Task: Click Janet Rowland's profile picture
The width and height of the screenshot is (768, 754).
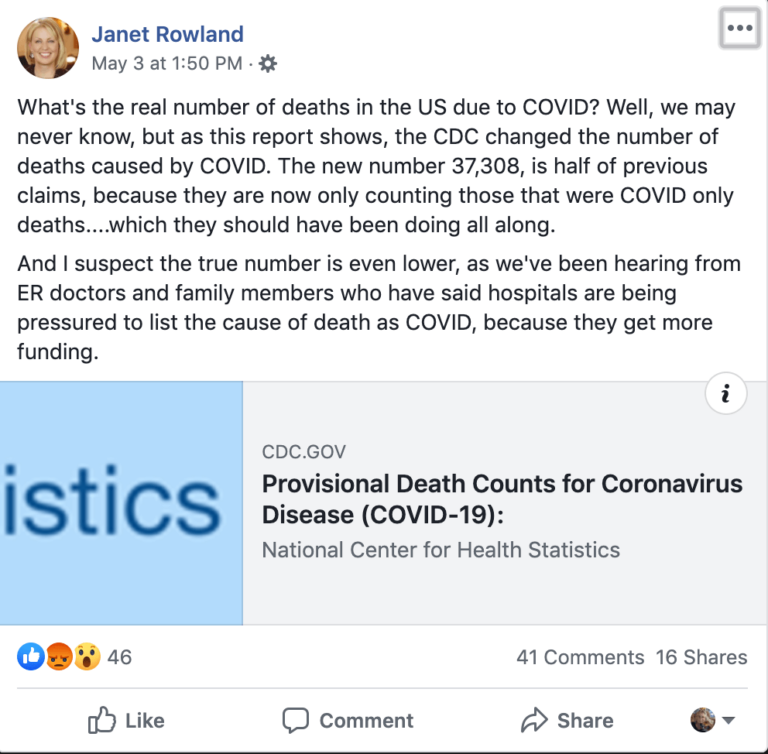Action: 48,48
